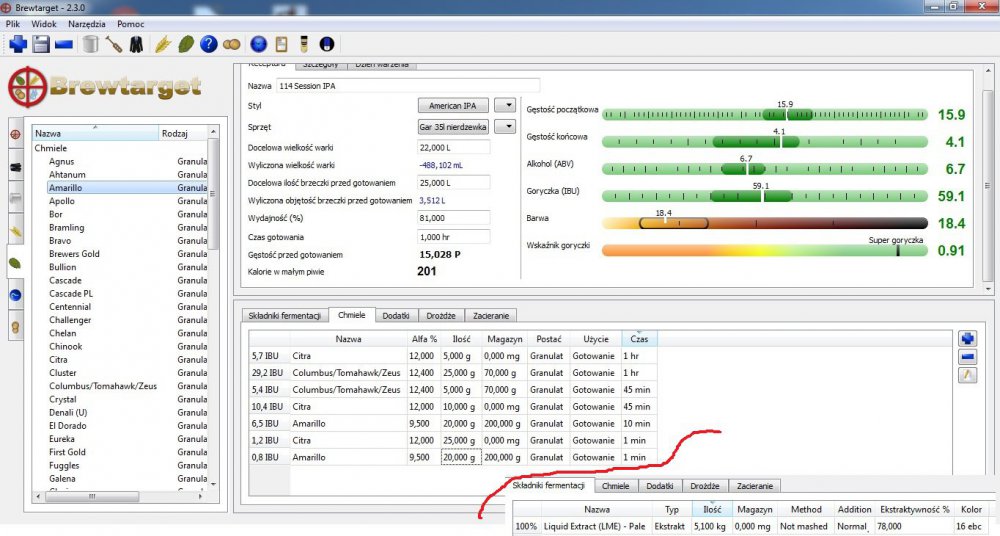Select Cascade PL in the hops list
The width and height of the screenshot is (1000, 536).
coord(70,294)
